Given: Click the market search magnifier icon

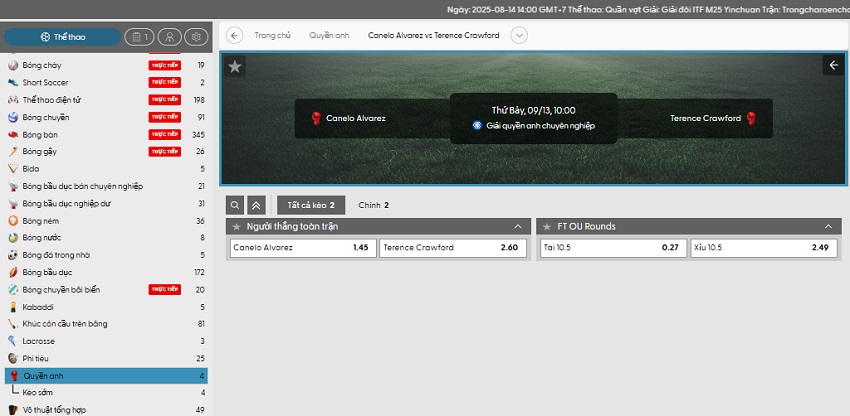Looking at the screenshot, I should pyautogui.click(x=235, y=205).
